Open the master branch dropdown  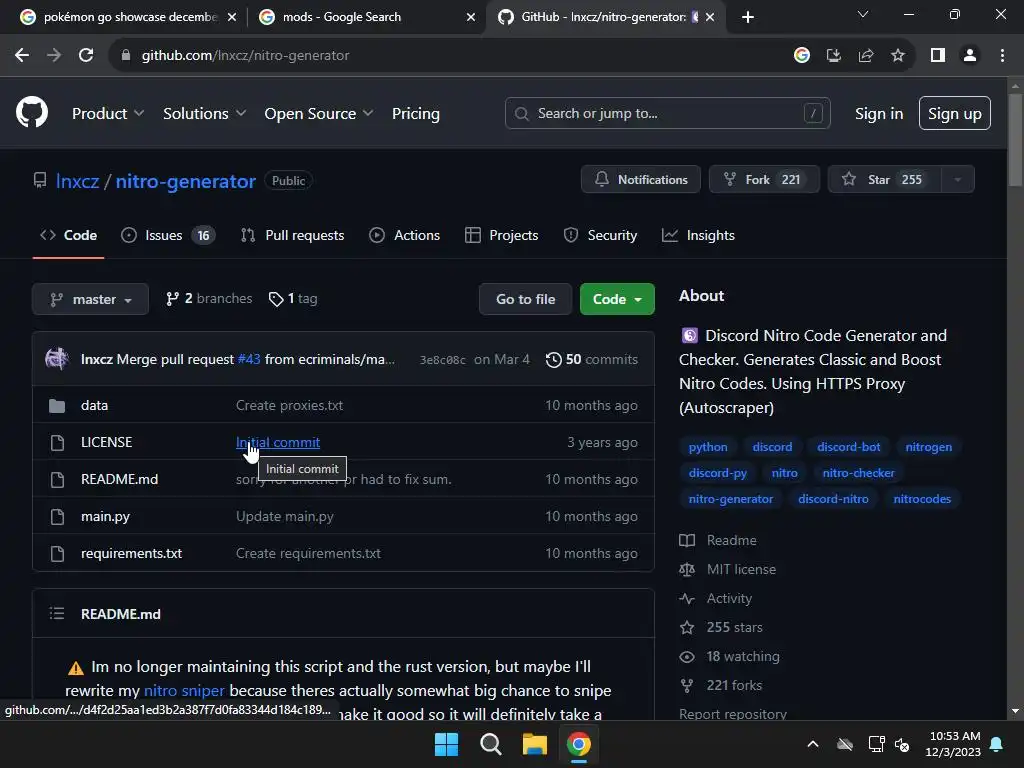tap(90, 299)
